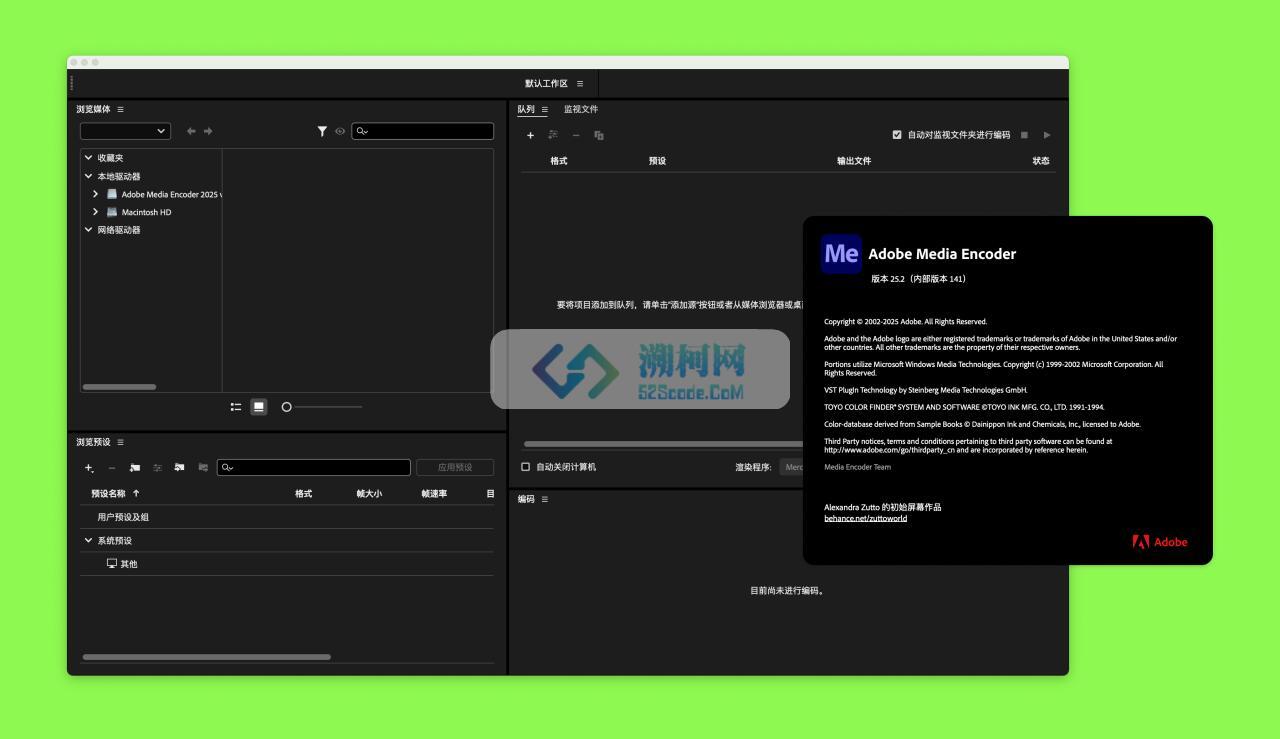1280x739 pixels.
Task: Toggle 自动关闭计算机 checkbox
Action: pos(526,467)
